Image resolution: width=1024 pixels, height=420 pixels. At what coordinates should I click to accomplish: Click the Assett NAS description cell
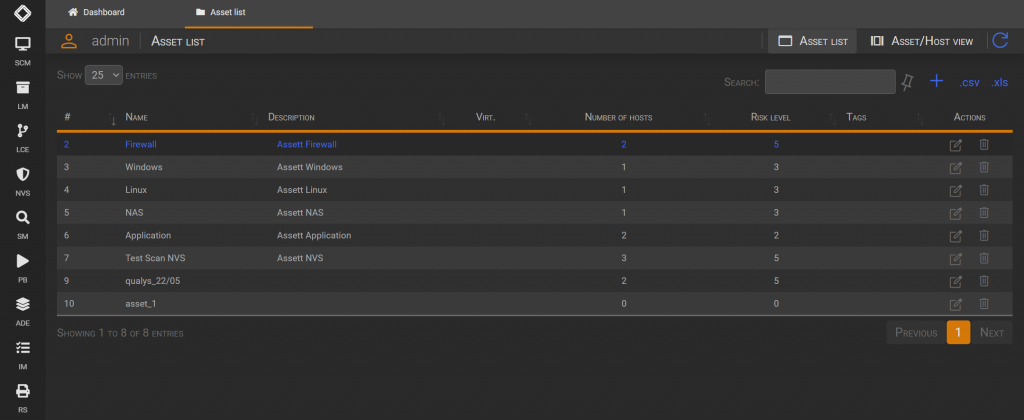pos(300,213)
